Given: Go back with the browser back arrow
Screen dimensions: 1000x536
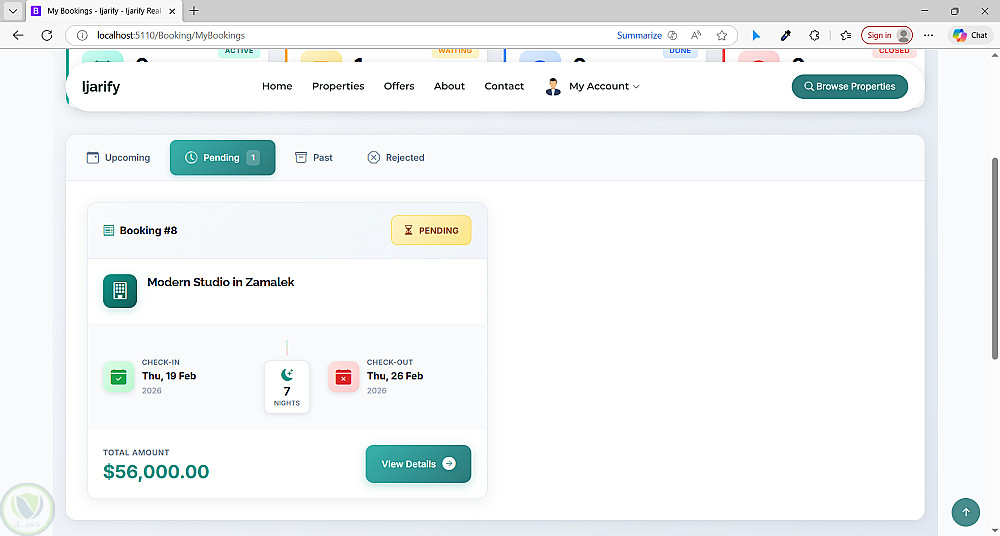Looking at the screenshot, I should coord(18,36).
